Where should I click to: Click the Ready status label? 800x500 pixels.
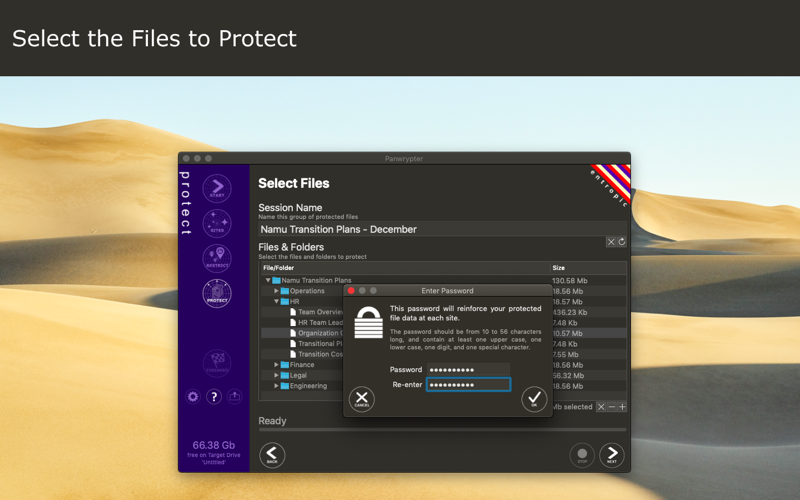[x=272, y=421]
